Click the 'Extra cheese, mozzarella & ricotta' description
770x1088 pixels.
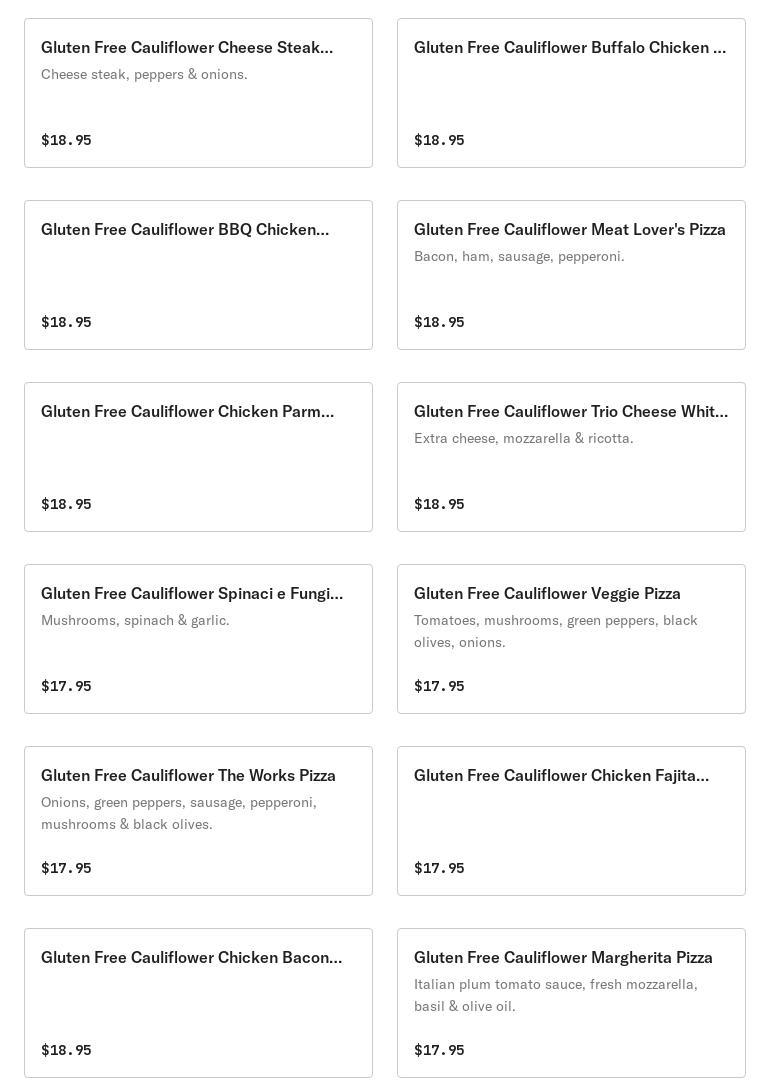(x=523, y=439)
